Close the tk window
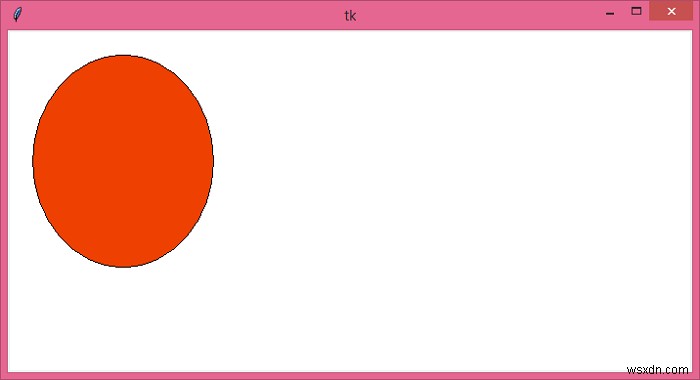 pos(671,11)
